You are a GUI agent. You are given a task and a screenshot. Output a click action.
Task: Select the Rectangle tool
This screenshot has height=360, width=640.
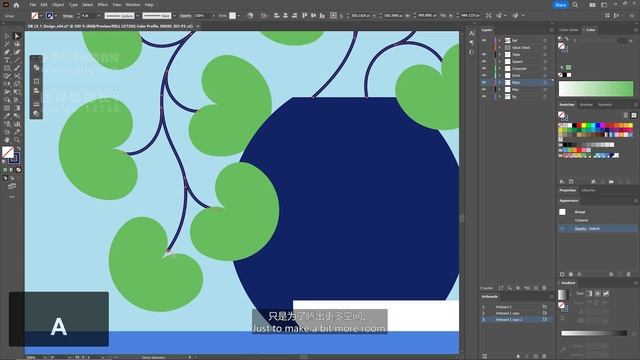(7, 68)
